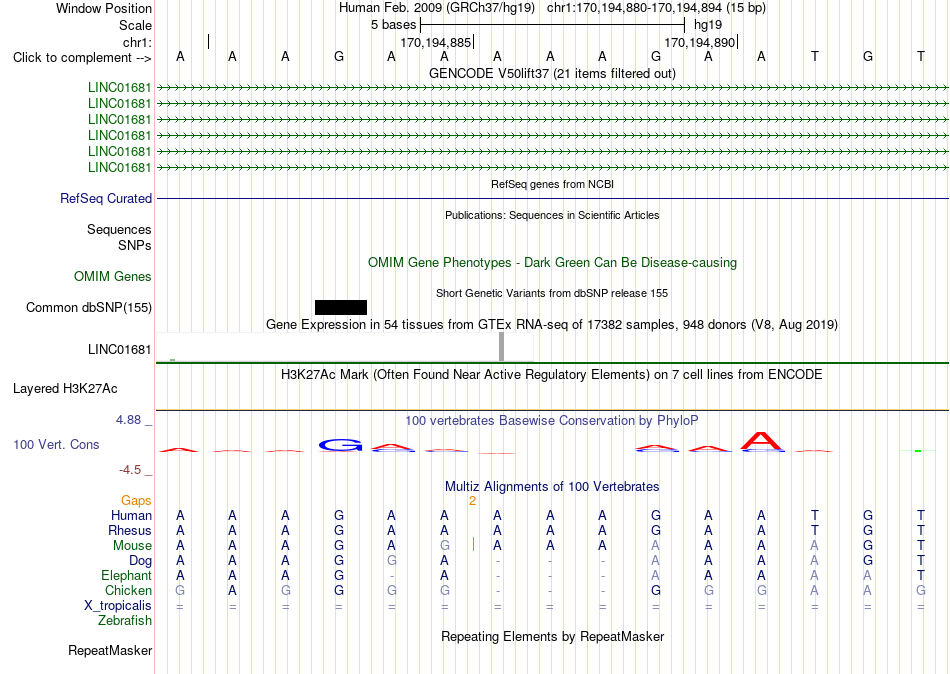Open 'Short Genetic Variants from dbSNP release 155' title
The height and width of the screenshot is (674, 950).
click(x=552, y=293)
